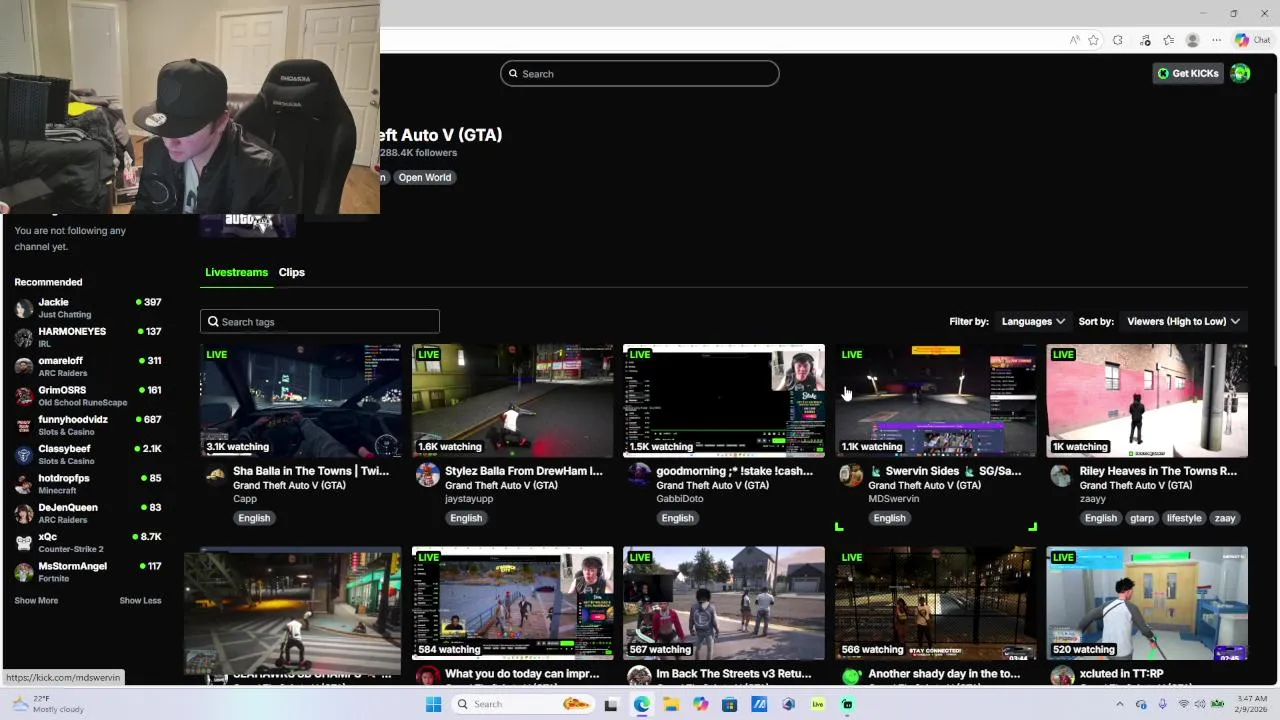Open Microsoft Store from taskbar

pyautogui.click(x=729, y=704)
